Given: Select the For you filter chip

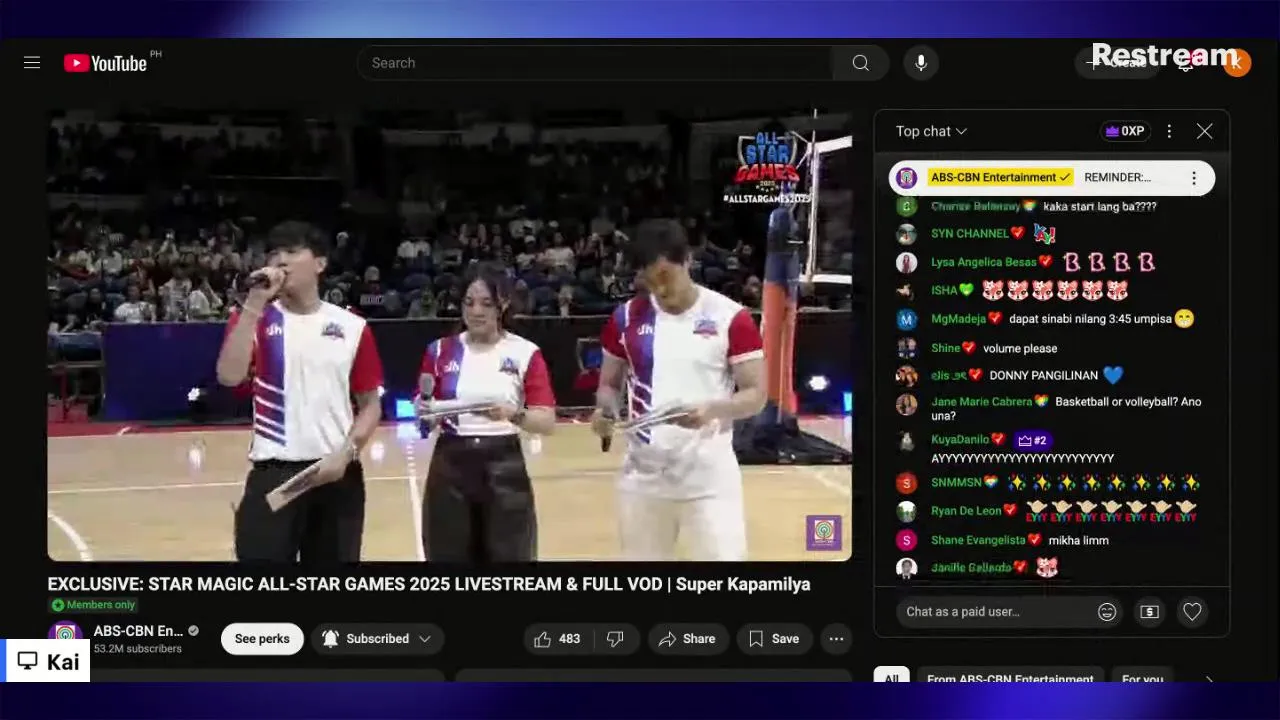Looking at the screenshot, I should coord(1142,680).
